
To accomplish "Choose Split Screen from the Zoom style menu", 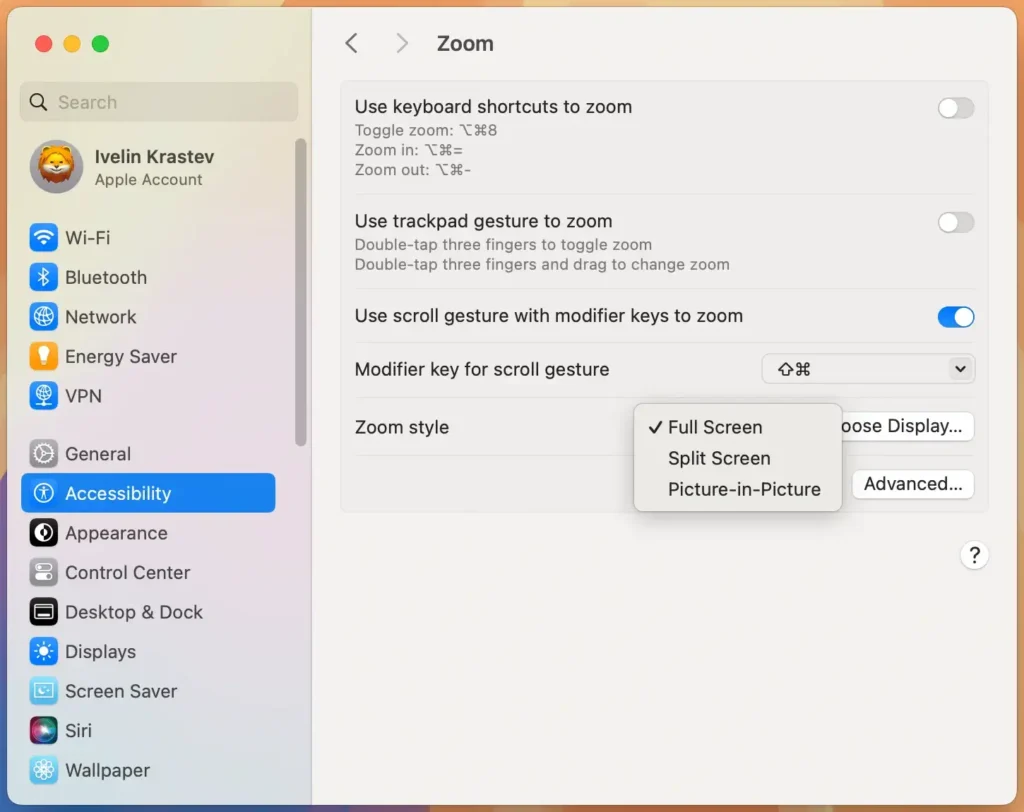I will point(718,458).
